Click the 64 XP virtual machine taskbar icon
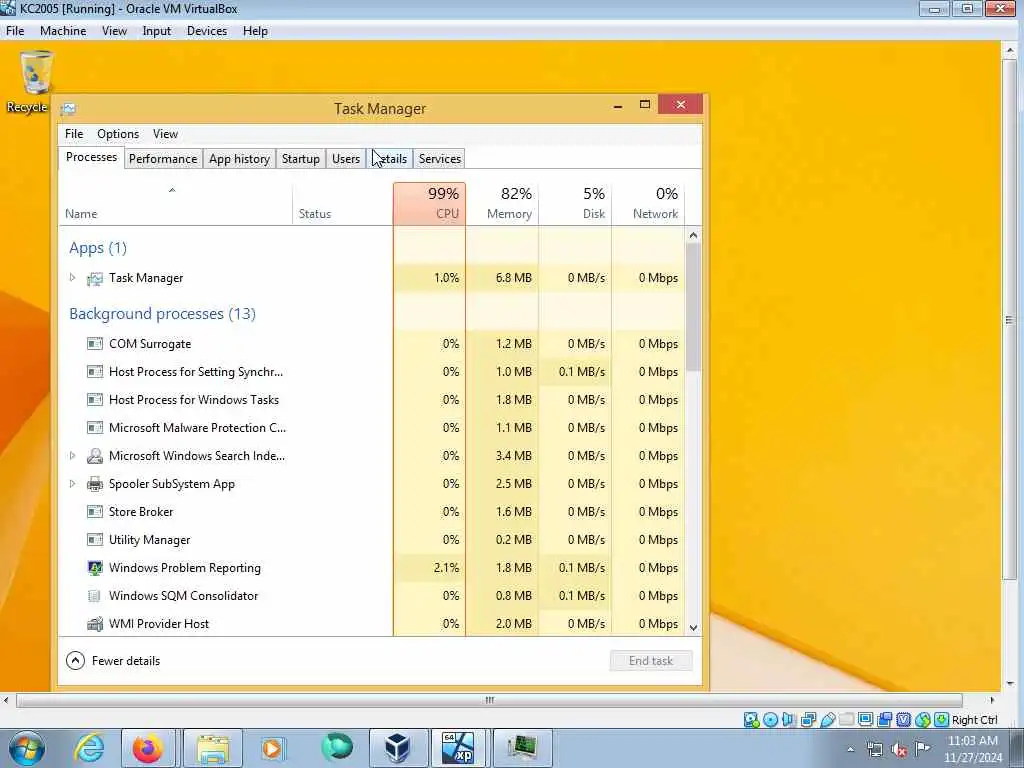 point(458,748)
